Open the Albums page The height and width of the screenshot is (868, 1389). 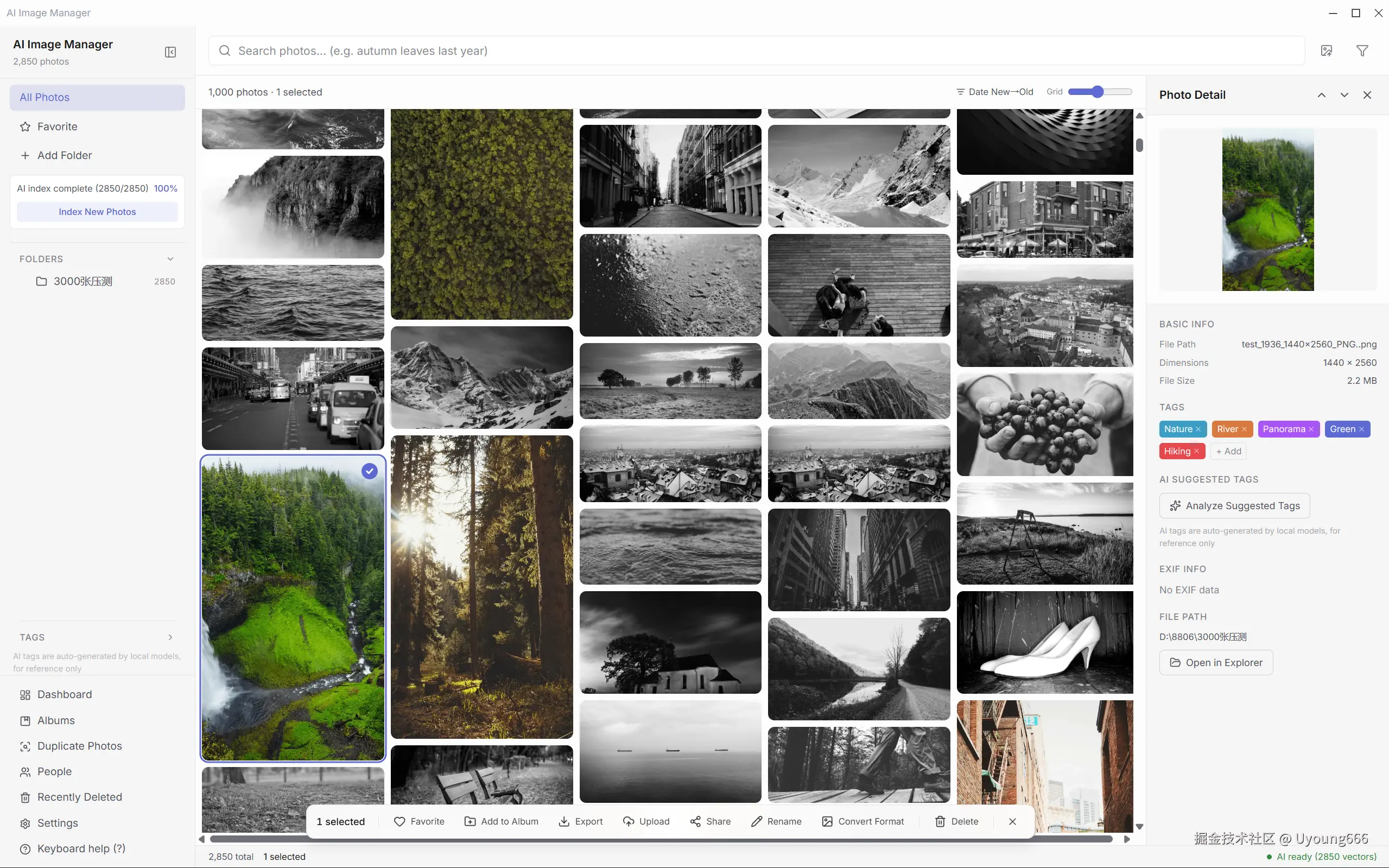98,720
